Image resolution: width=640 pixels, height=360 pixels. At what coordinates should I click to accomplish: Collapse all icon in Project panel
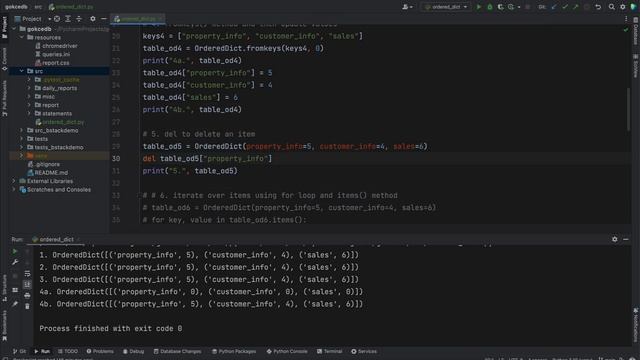coord(79,19)
